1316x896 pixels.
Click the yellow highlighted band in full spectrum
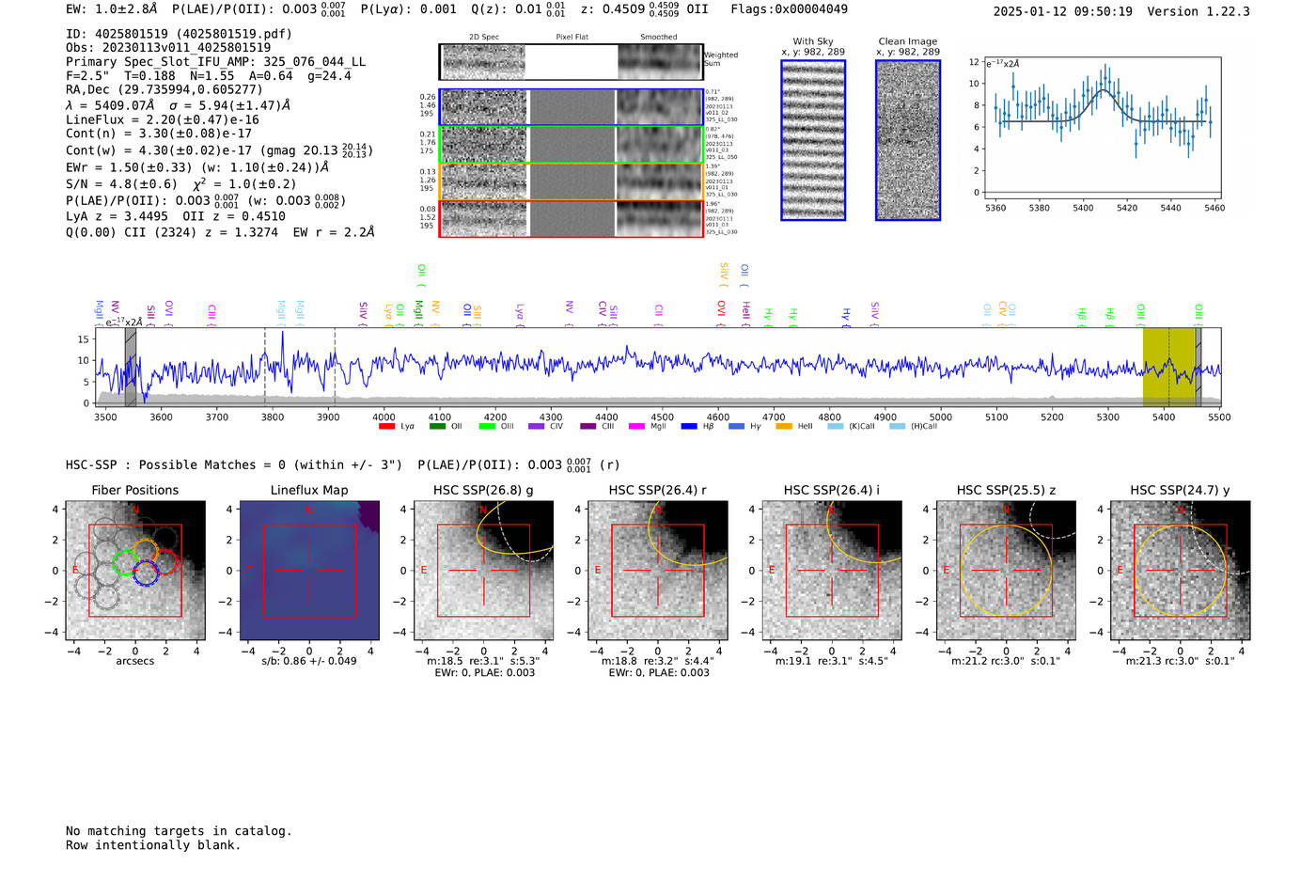pyautogui.click(x=1168, y=367)
